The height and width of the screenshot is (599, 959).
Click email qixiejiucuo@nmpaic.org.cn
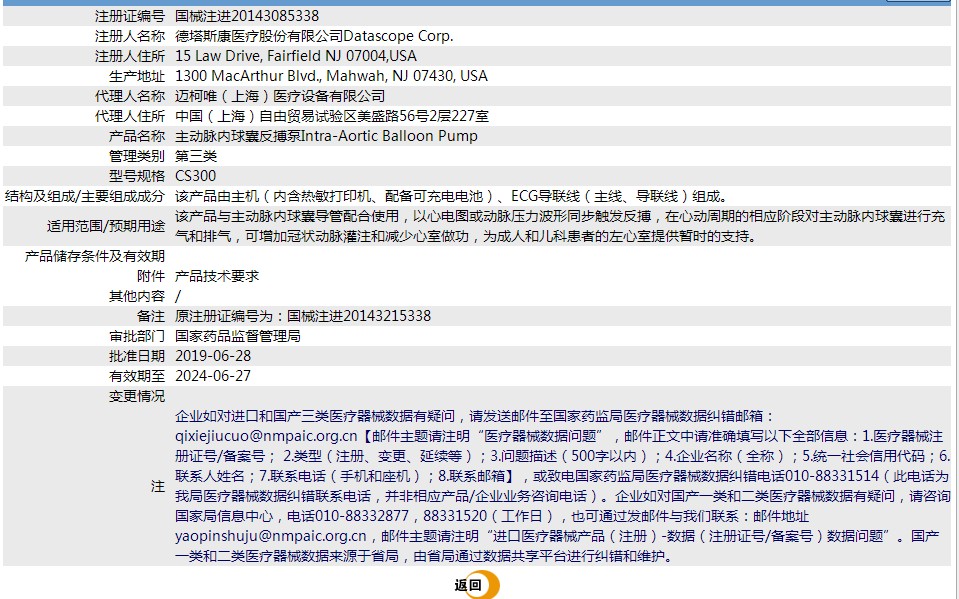(x=266, y=436)
